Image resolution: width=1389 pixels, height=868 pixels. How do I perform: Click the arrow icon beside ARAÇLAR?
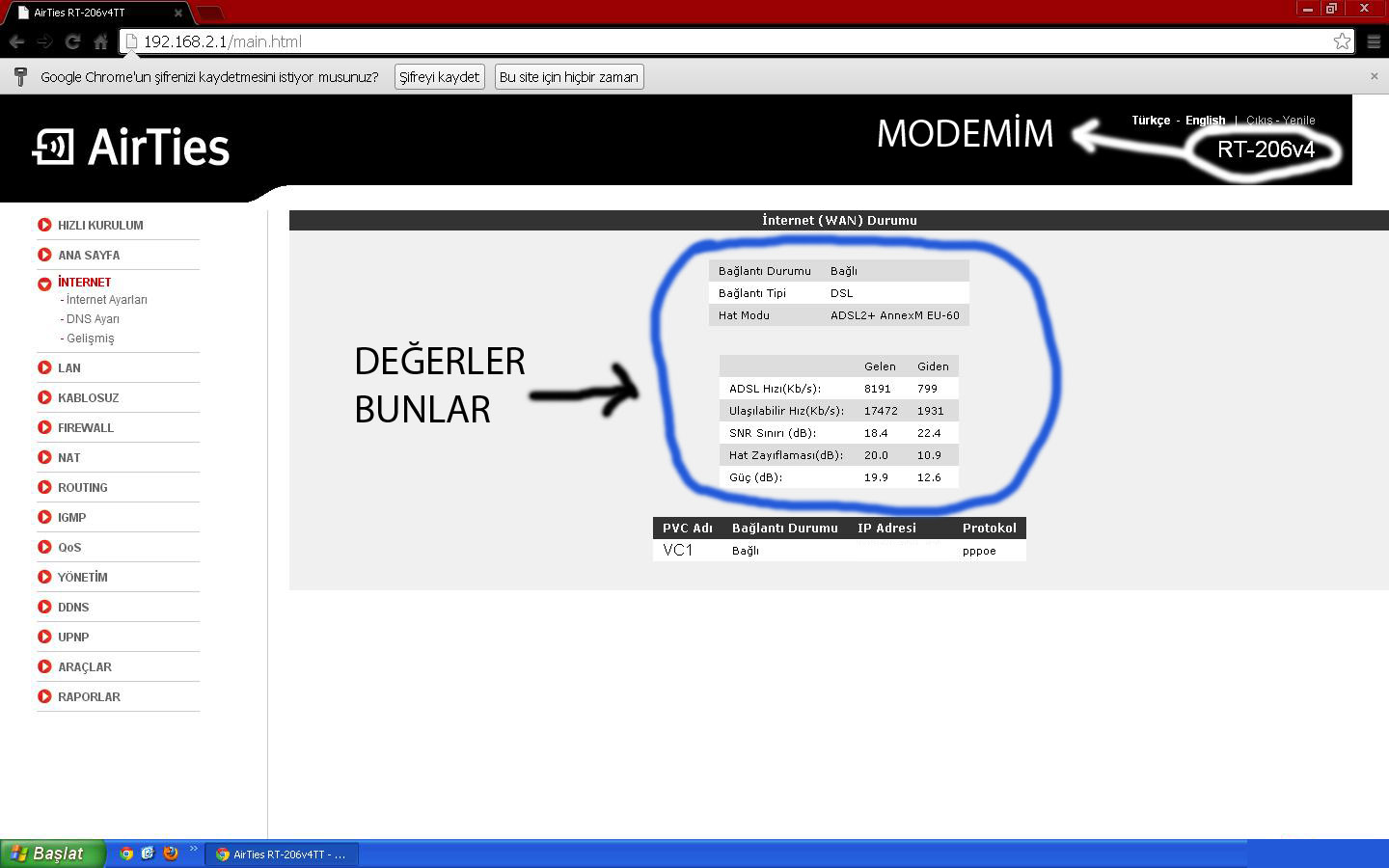click(x=44, y=666)
